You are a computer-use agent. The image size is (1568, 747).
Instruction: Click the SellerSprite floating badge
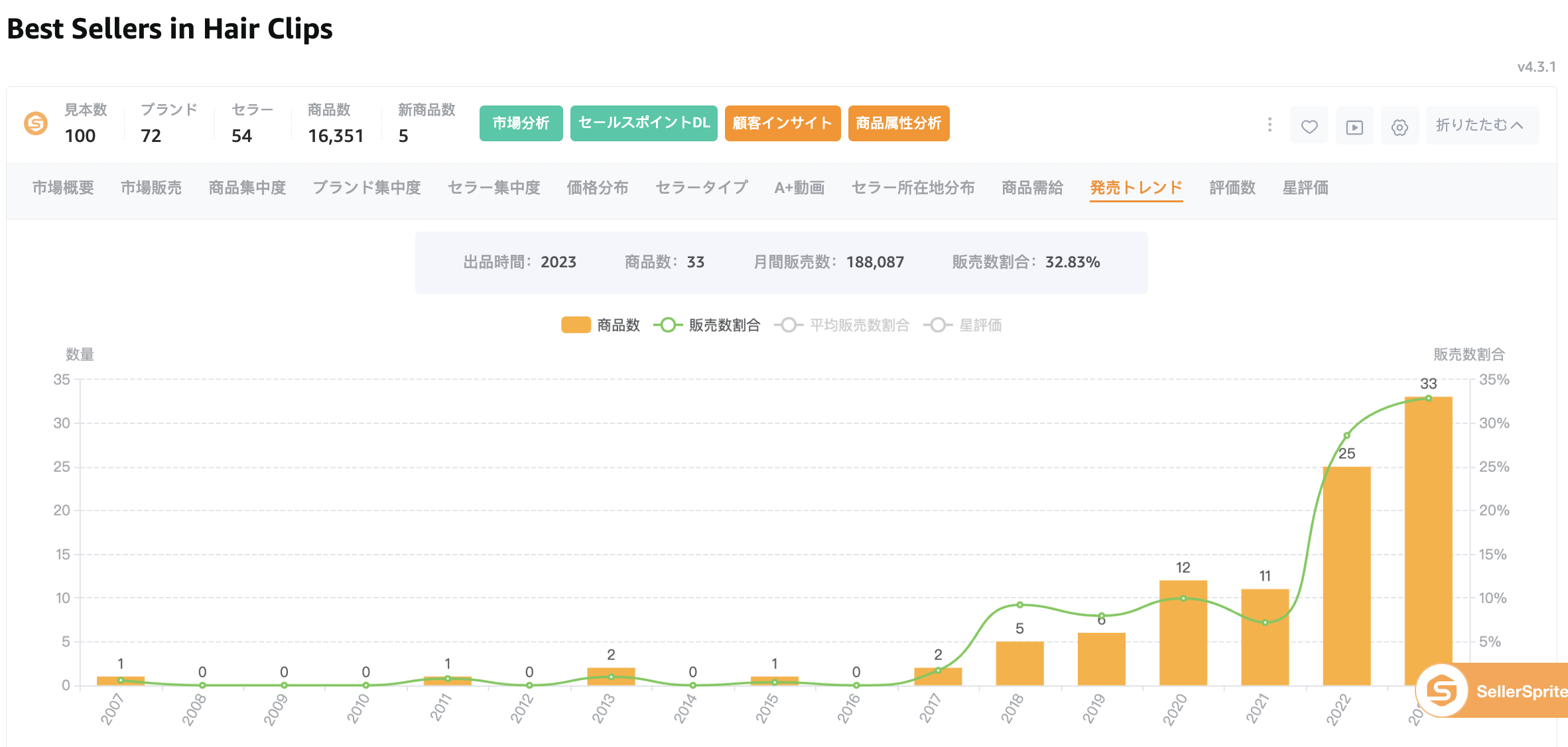1491,691
